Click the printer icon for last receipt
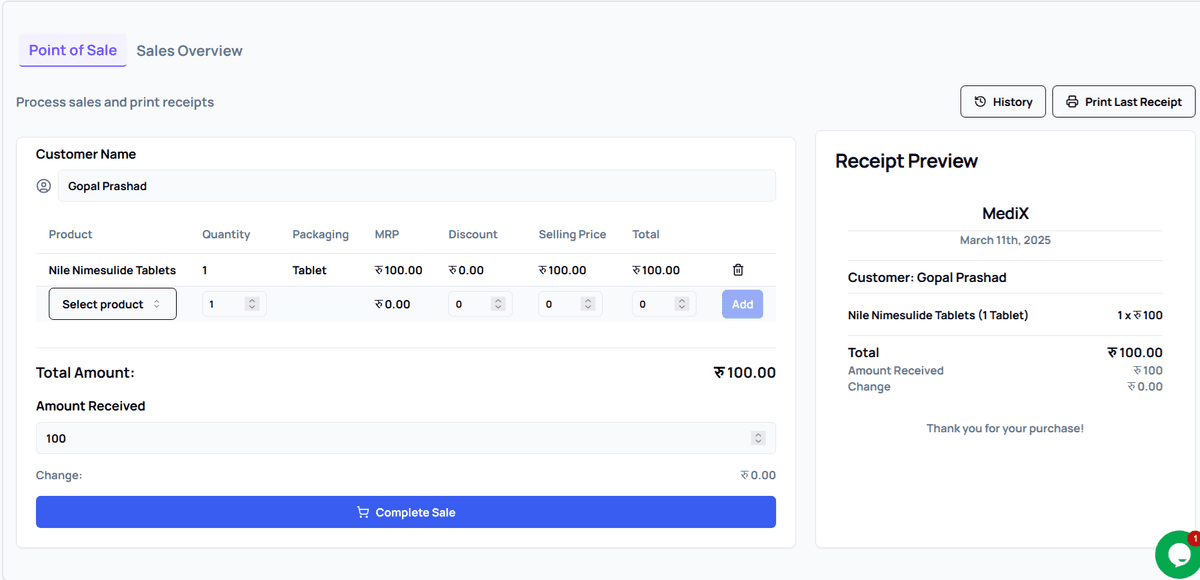Image resolution: width=1200 pixels, height=580 pixels. [1072, 102]
